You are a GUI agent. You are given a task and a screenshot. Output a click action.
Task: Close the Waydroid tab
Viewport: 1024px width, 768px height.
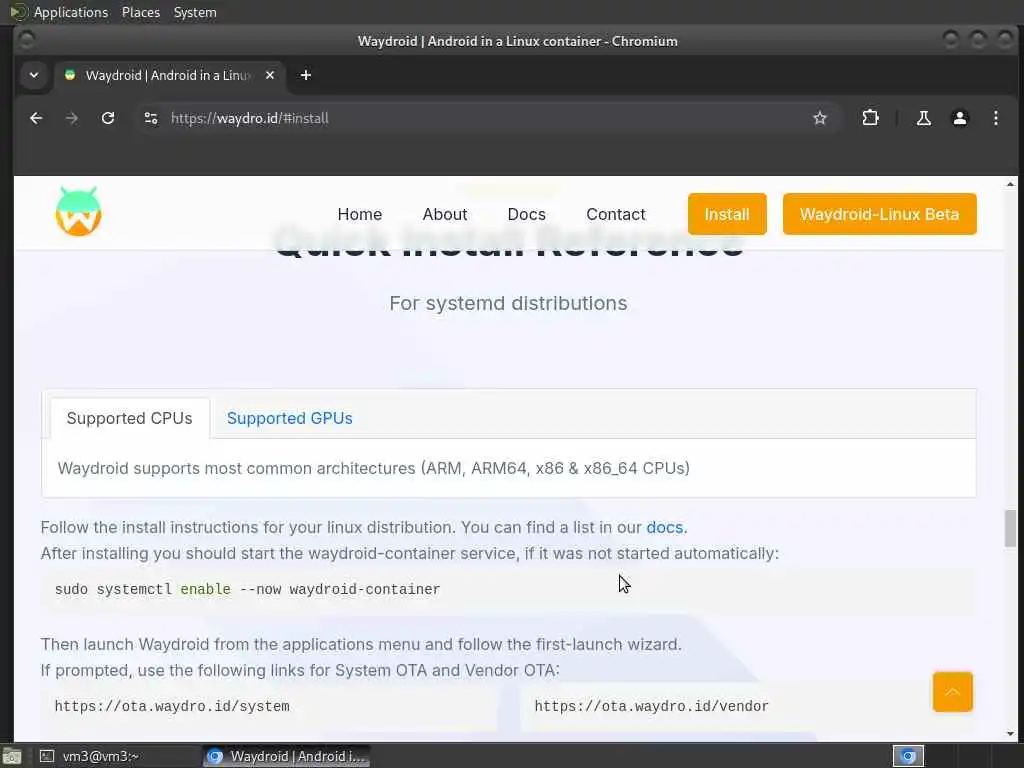tap(270, 75)
